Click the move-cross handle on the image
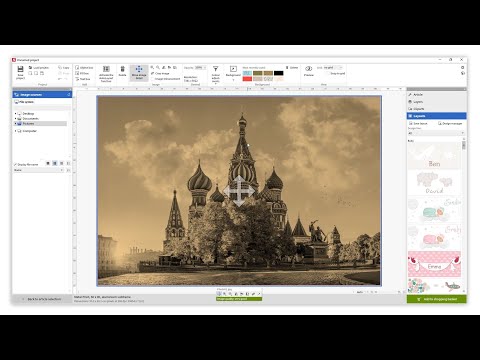The height and width of the screenshot is (360, 480). (239, 192)
